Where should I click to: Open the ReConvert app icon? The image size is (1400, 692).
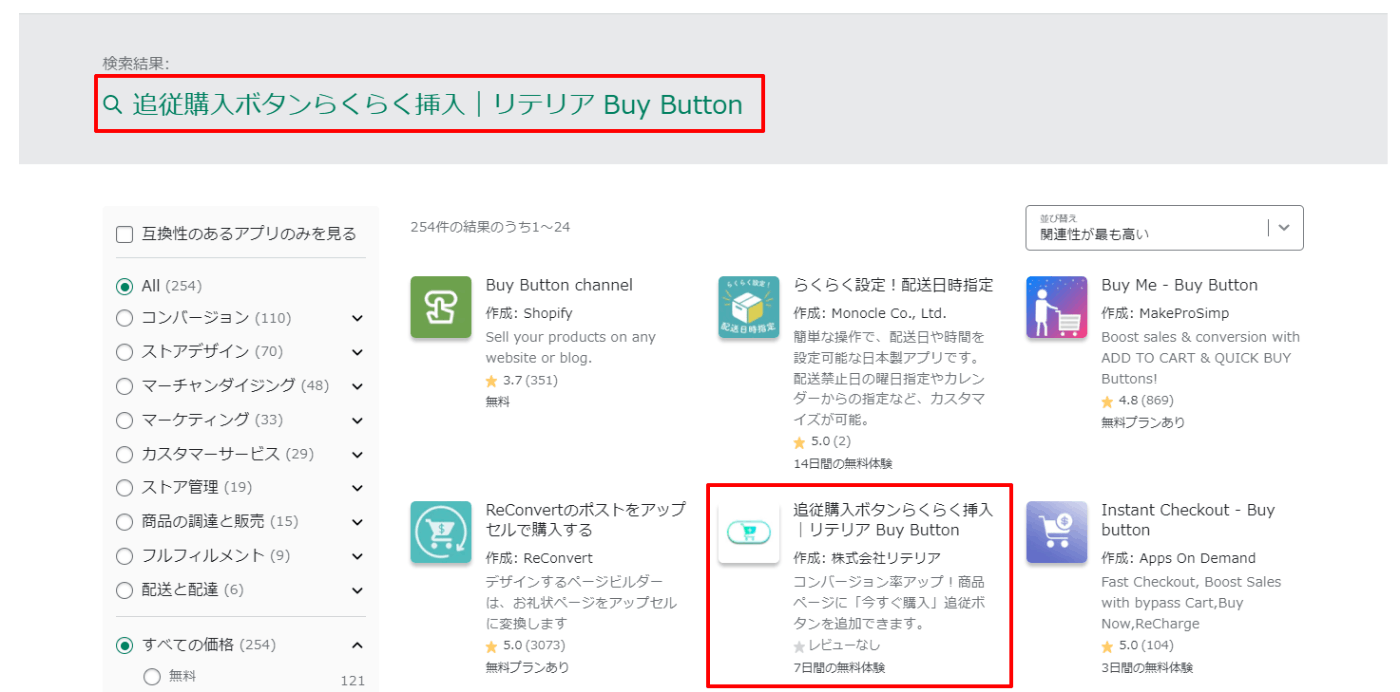click(x=441, y=532)
